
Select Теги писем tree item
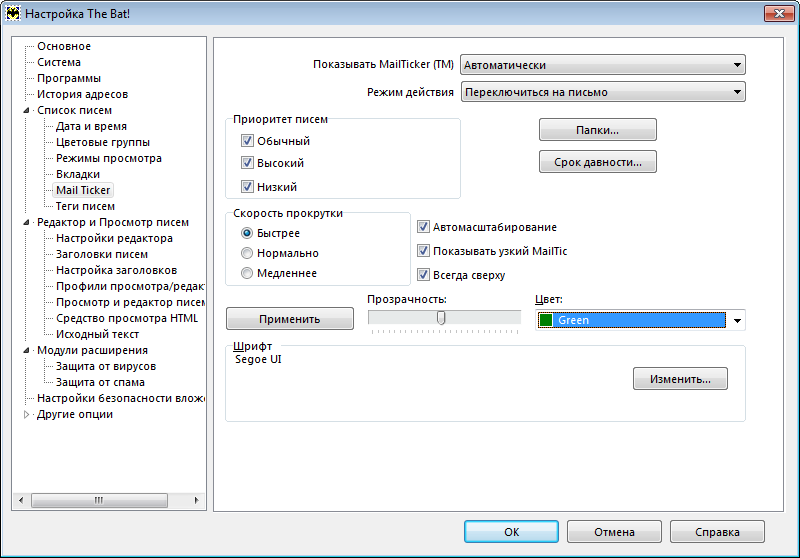[x=85, y=207]
